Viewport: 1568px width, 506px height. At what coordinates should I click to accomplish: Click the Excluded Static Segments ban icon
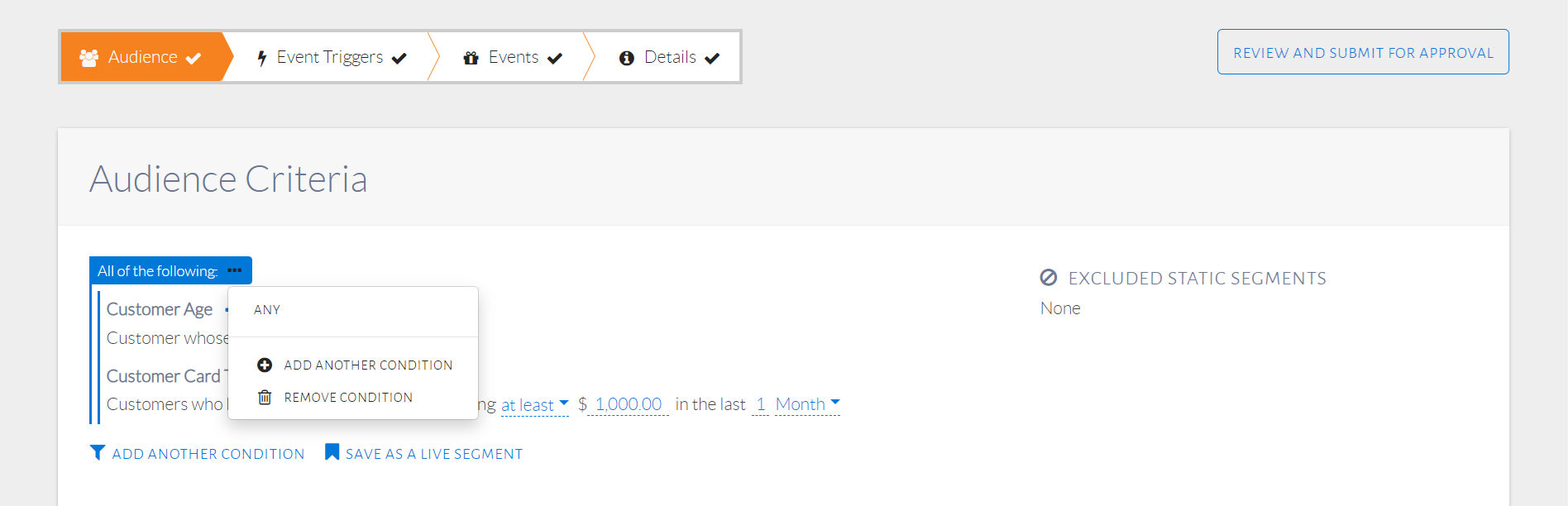click(x=1049, y=278)
